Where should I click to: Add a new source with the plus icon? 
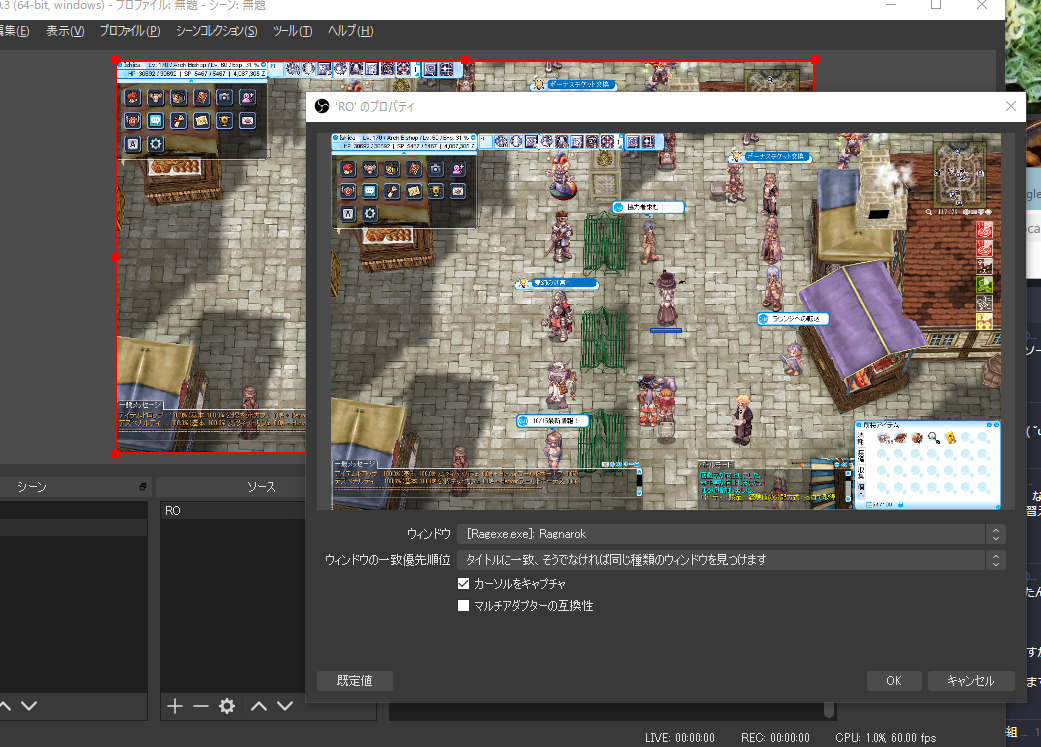coord(175,706)
